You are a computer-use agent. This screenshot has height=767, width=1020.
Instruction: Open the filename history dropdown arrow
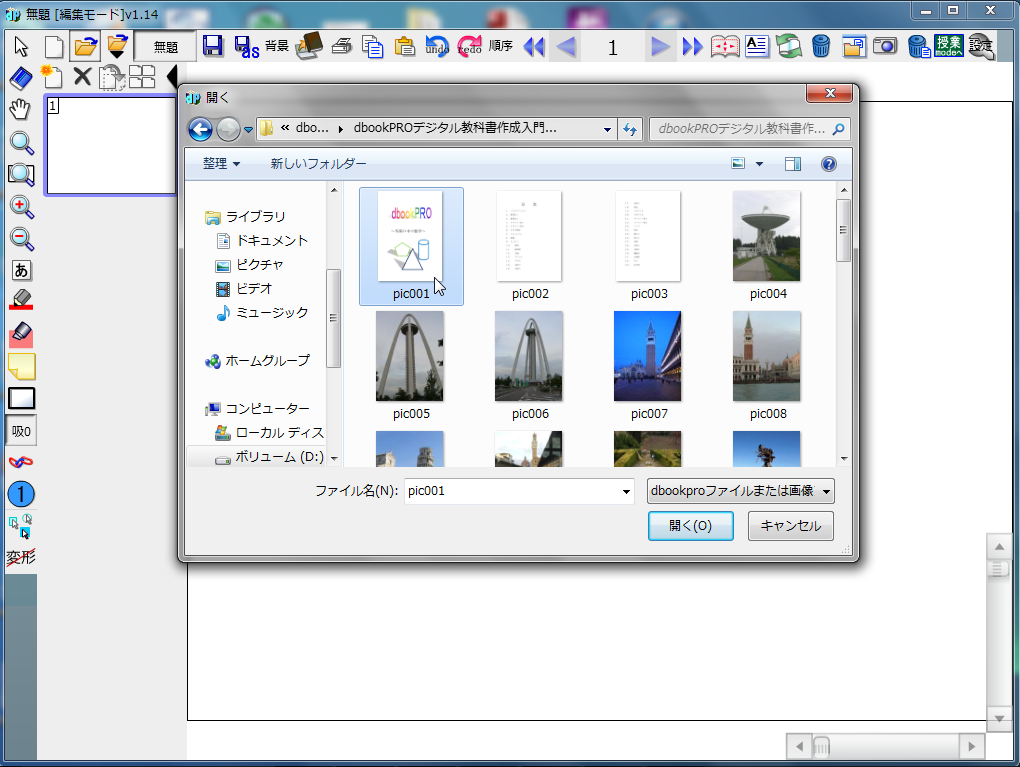tap(626, 491)
